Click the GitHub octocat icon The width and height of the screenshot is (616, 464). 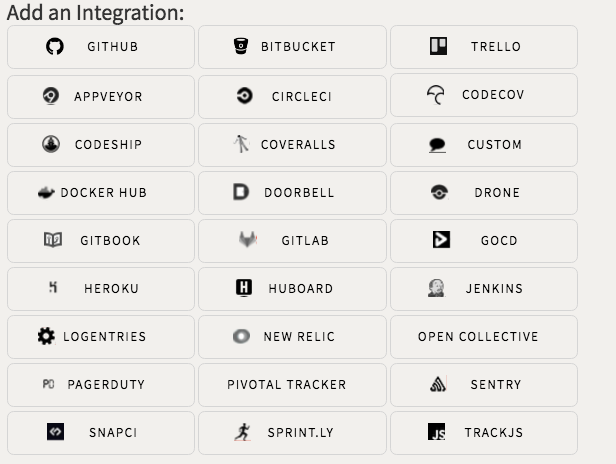point(55,46)
